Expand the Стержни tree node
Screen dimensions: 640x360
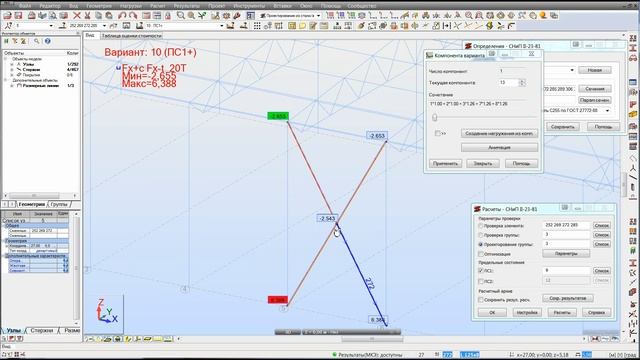click(12, 70)
